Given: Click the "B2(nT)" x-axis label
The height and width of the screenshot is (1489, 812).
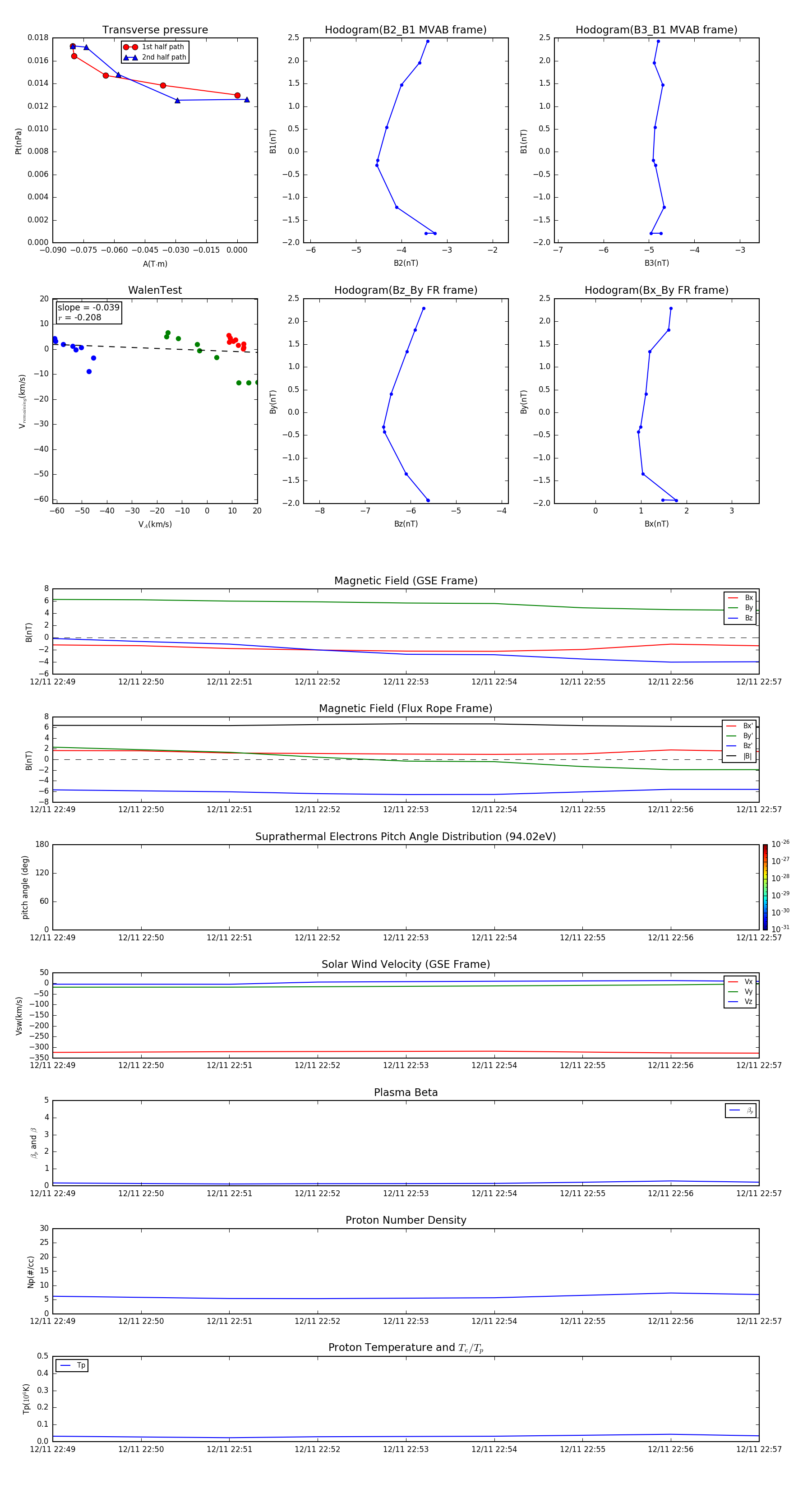Looking at the screenshot, I should pyautogui.click(x=406, y=263).
